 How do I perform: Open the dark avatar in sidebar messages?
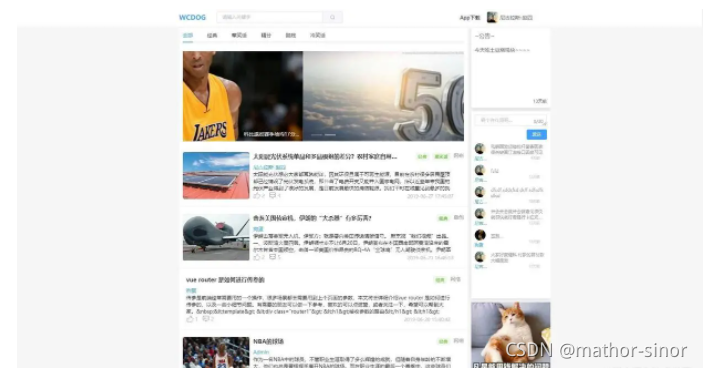click(x=480, y=235)
